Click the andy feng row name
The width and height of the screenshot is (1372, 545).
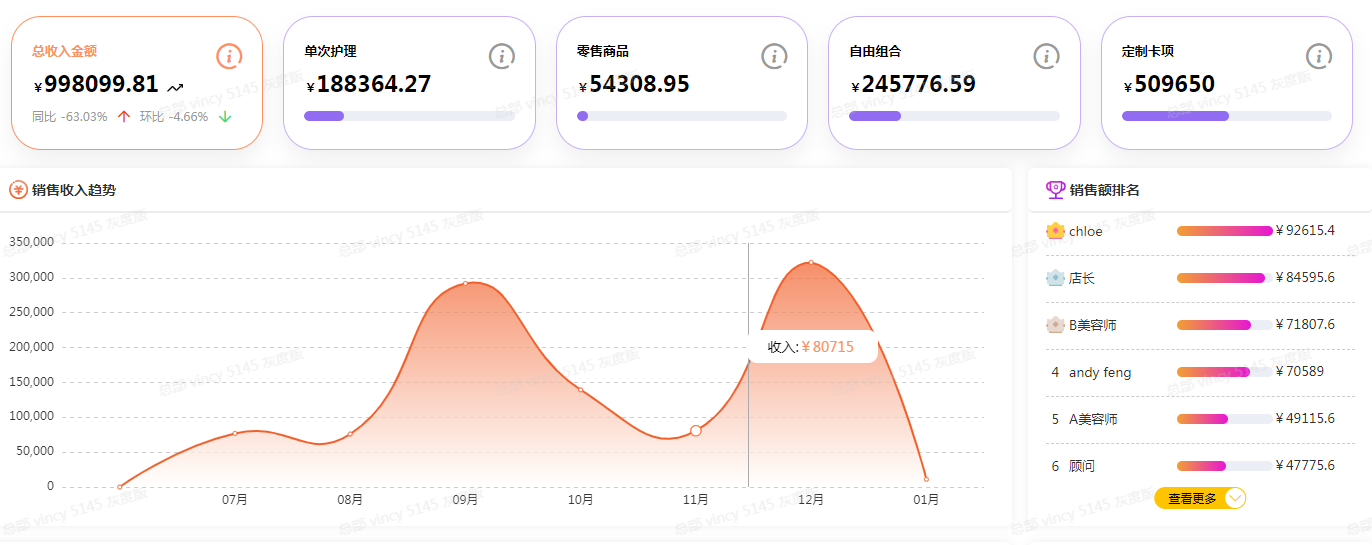[x=1100, y=372]
